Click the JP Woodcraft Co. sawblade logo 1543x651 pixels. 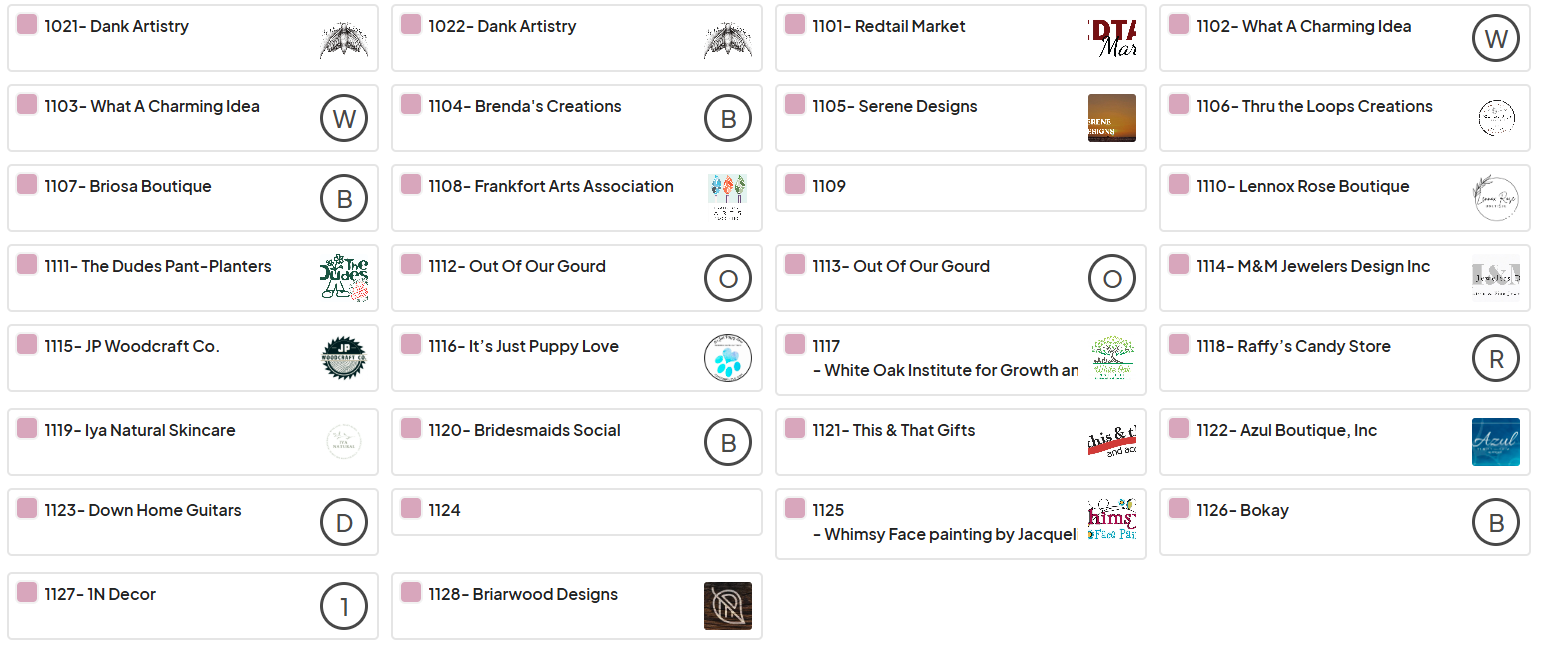click(344, 358)
